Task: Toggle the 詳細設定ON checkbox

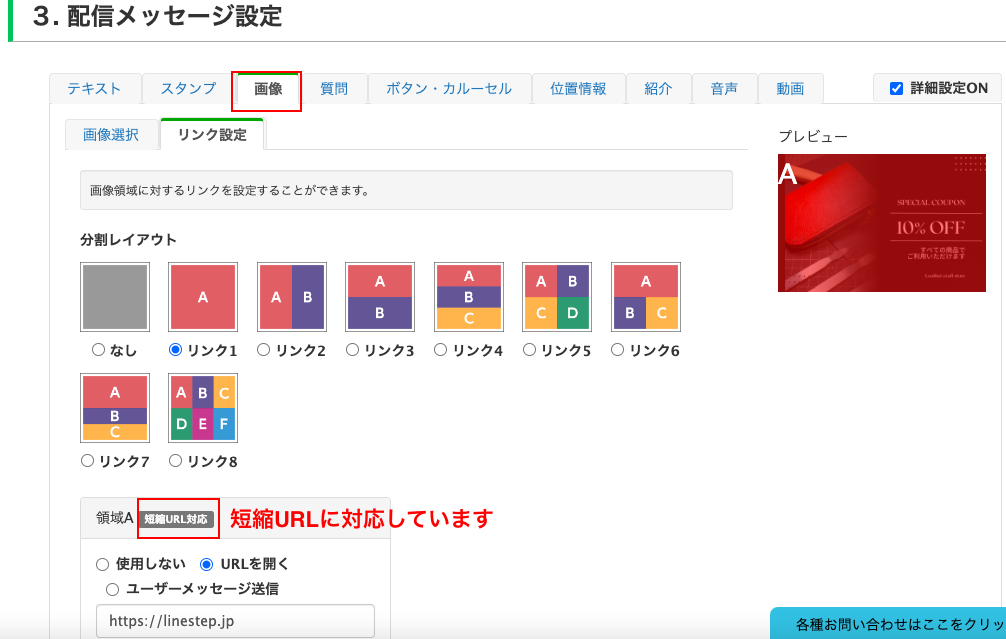Action: coord(896,88)
